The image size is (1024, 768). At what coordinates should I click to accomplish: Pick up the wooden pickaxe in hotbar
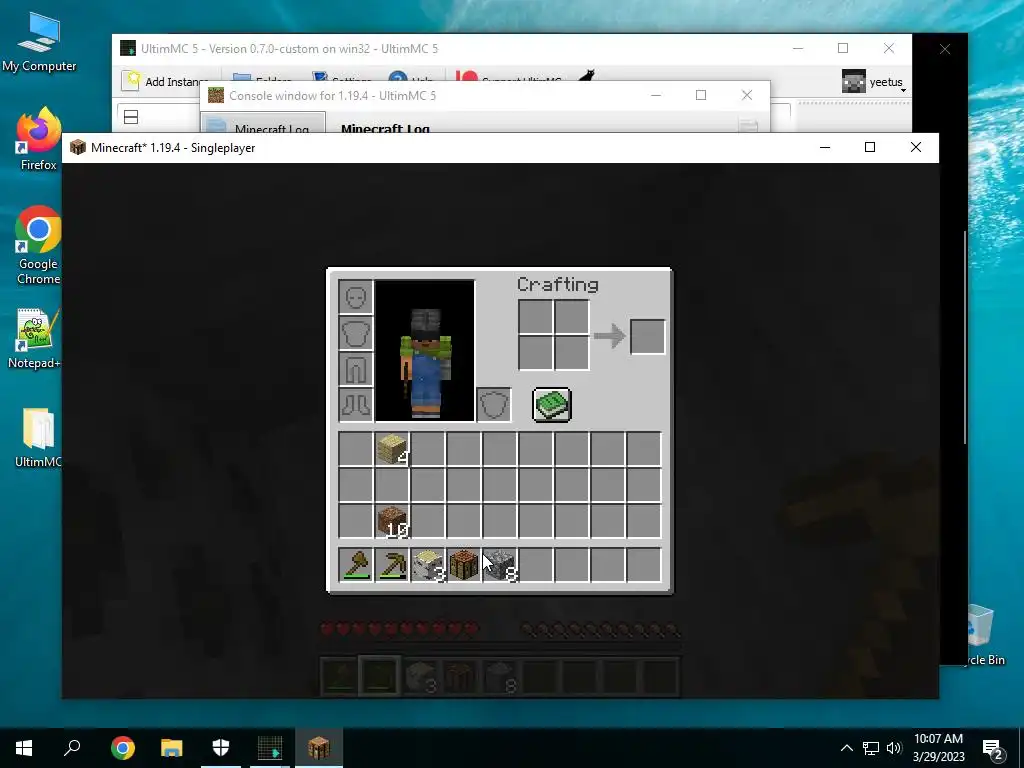pyautogui.click(x=392, y=565)
